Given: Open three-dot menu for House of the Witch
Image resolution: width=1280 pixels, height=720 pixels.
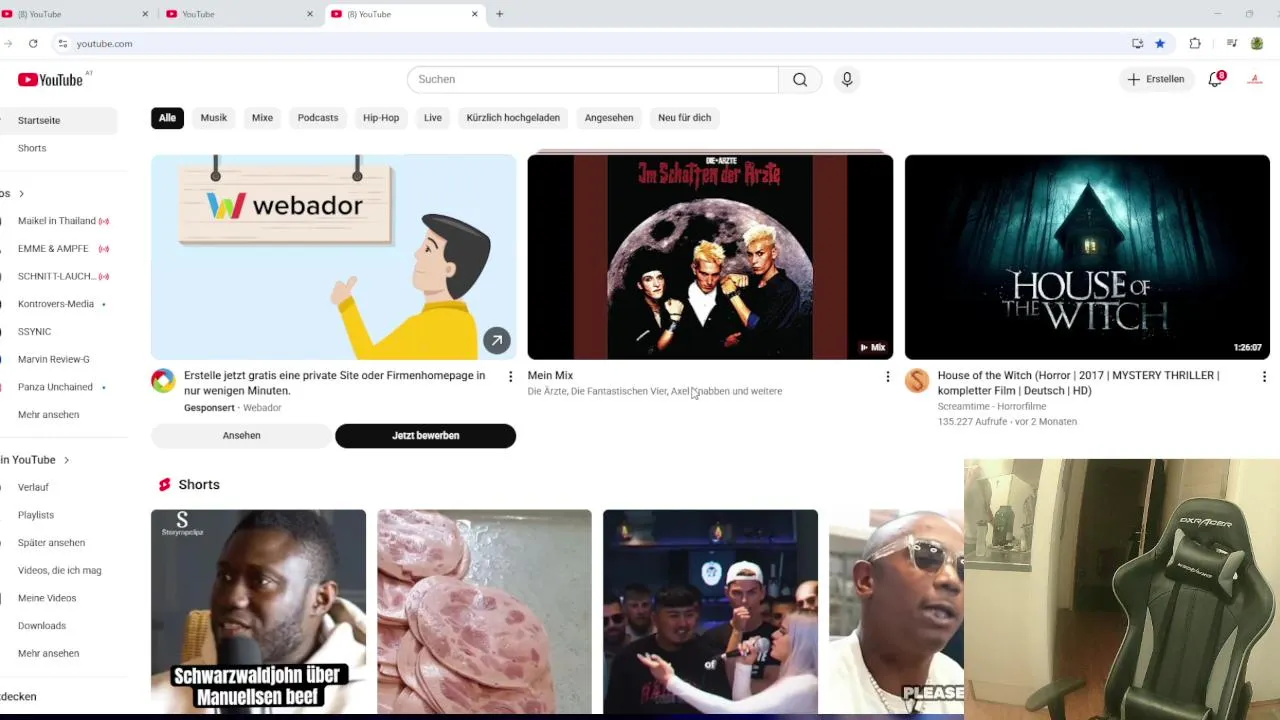Looking at the screenshot, I should [1264, 377].
